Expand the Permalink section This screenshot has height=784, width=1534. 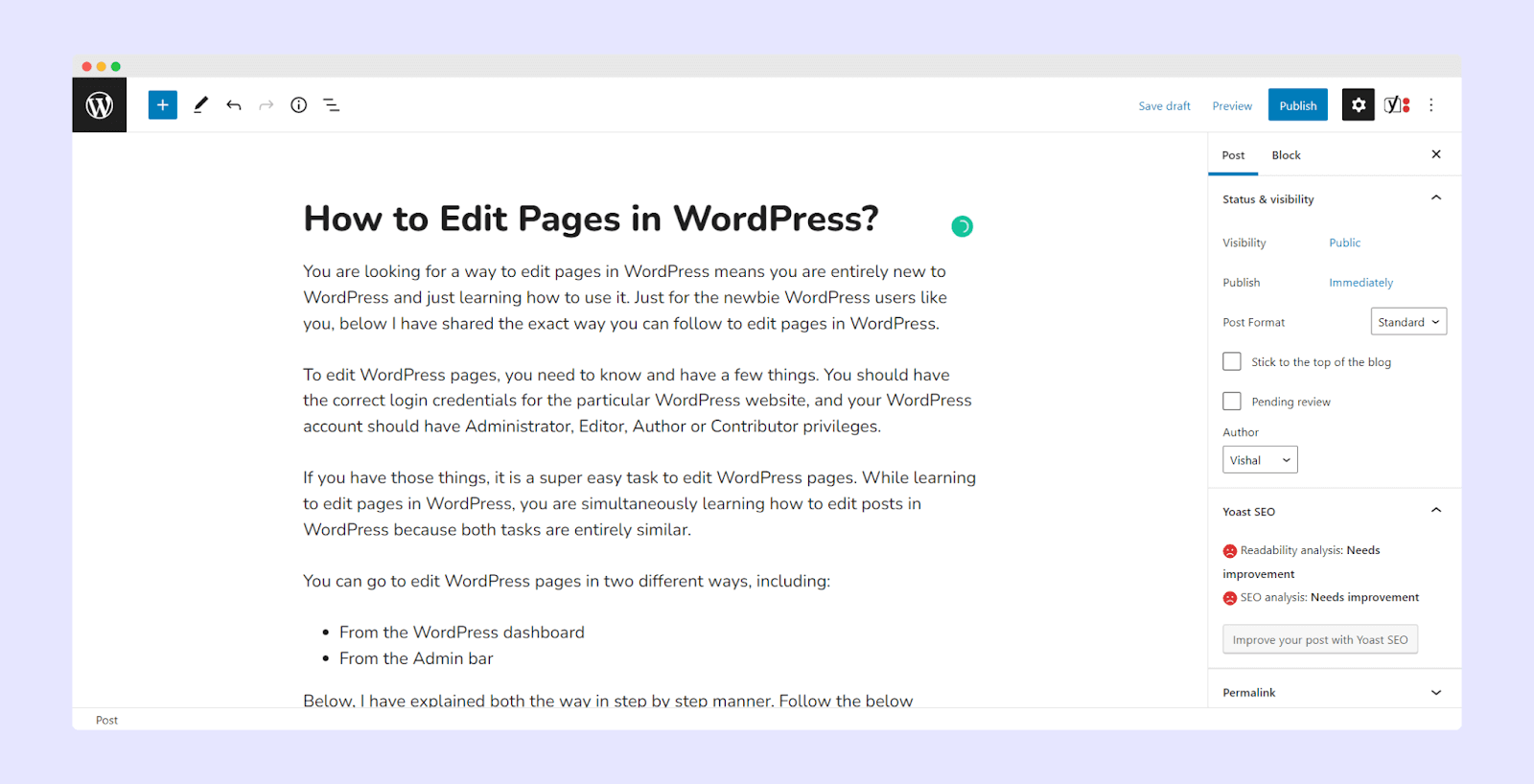click(1436, 692)
